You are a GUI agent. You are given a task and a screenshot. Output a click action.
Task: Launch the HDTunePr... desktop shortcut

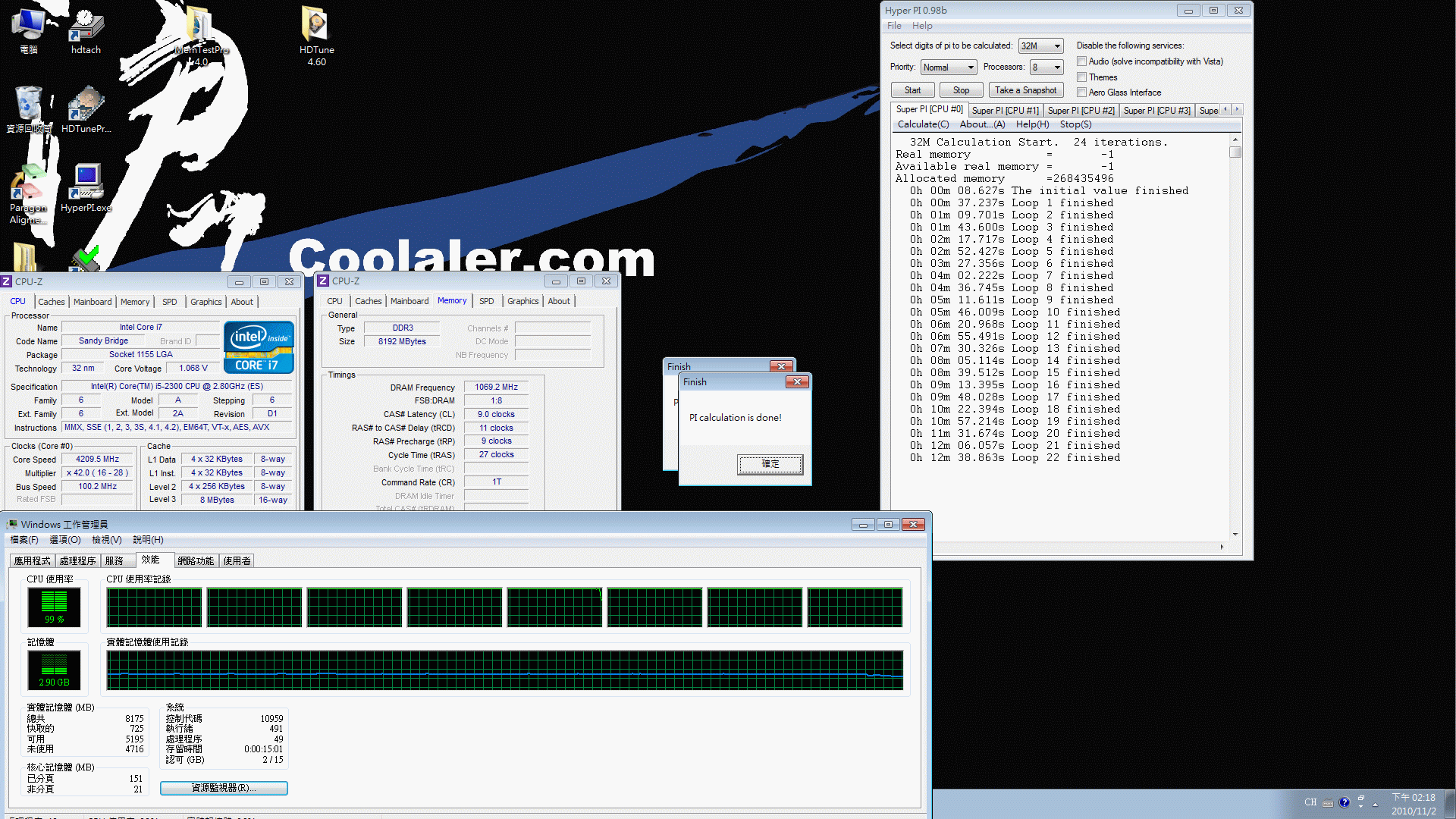(x=86, y=109)
